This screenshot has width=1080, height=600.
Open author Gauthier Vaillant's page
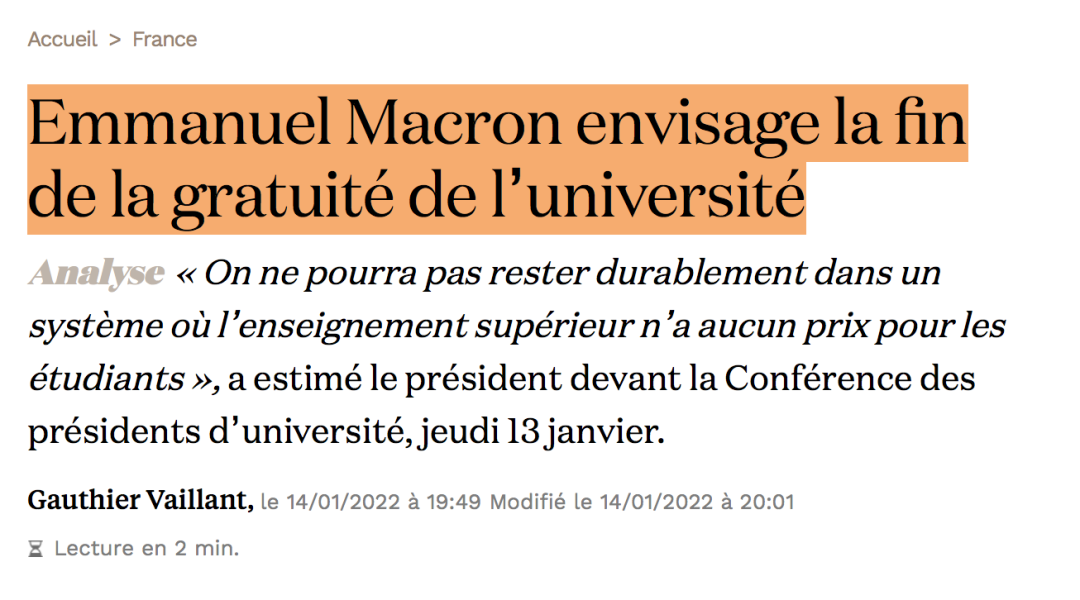pyautogui.click(x=140, y=500)
